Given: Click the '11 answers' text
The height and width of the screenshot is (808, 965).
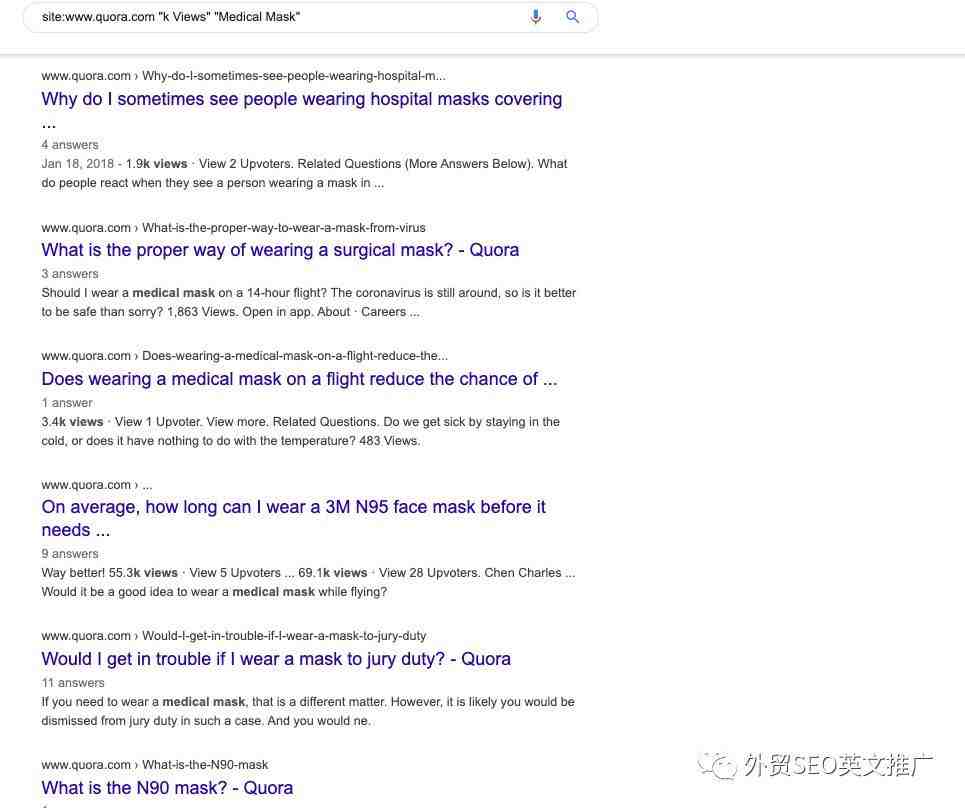Looking at the screenshot, I should tap(73, 683).
